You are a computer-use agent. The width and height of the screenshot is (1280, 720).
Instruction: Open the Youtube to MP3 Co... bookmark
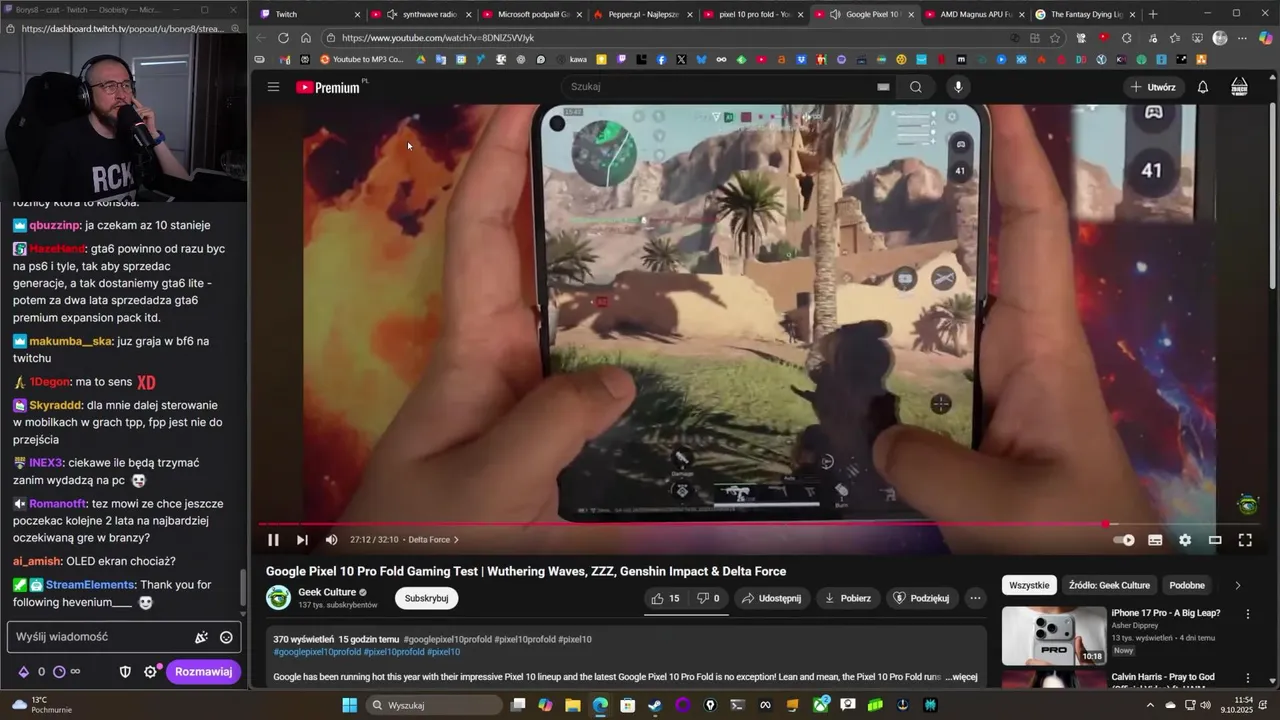coord(362,60)
